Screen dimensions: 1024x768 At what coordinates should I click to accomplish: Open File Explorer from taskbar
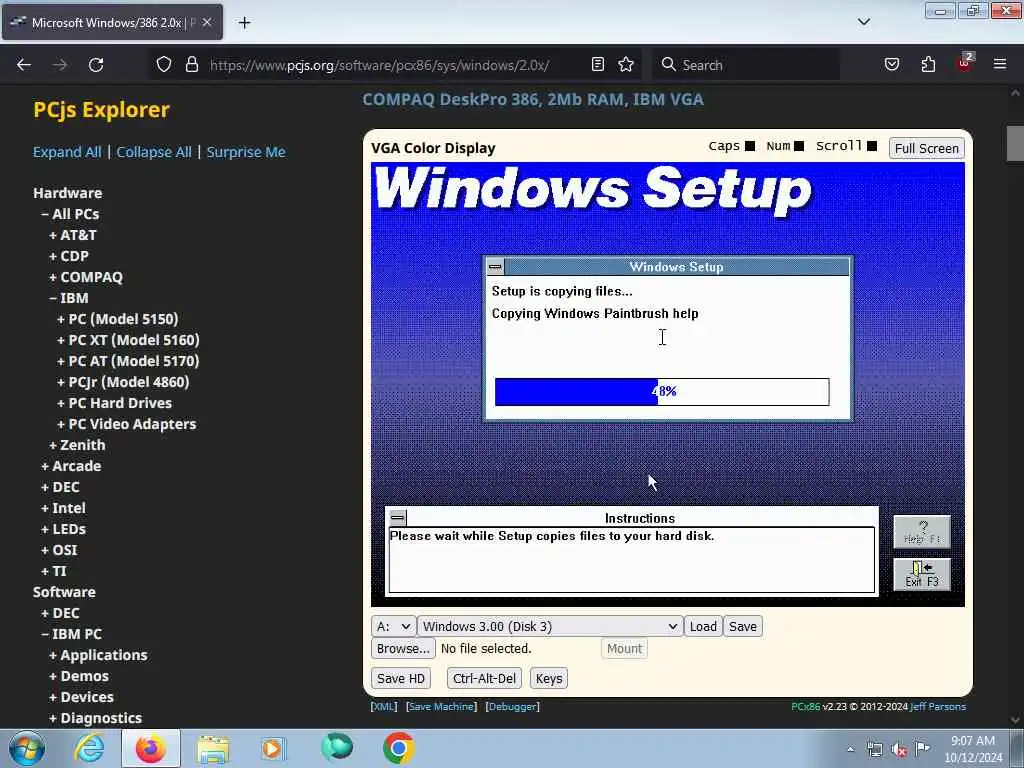pyautogui.click(x=213, y=748)
